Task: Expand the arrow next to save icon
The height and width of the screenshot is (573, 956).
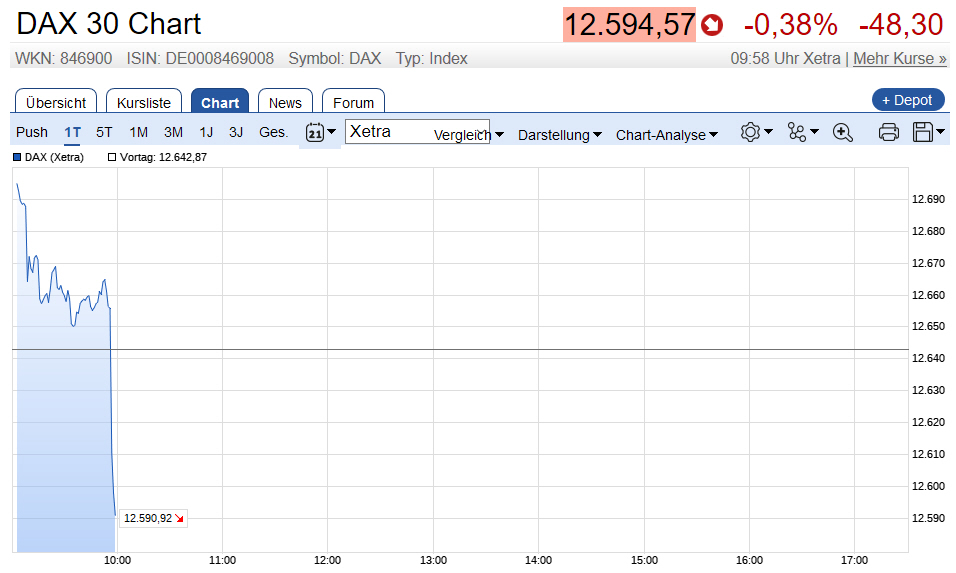Action: pyautogui.click(x=940, y=132)
